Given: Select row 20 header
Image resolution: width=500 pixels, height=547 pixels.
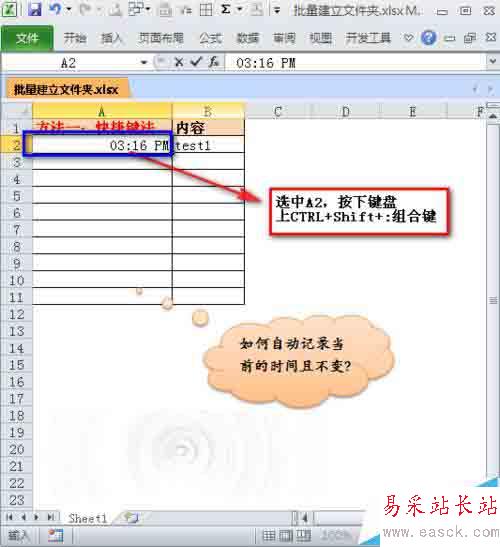Looking at the screenshot, I should pyautogui.click(x=16, y=449).
